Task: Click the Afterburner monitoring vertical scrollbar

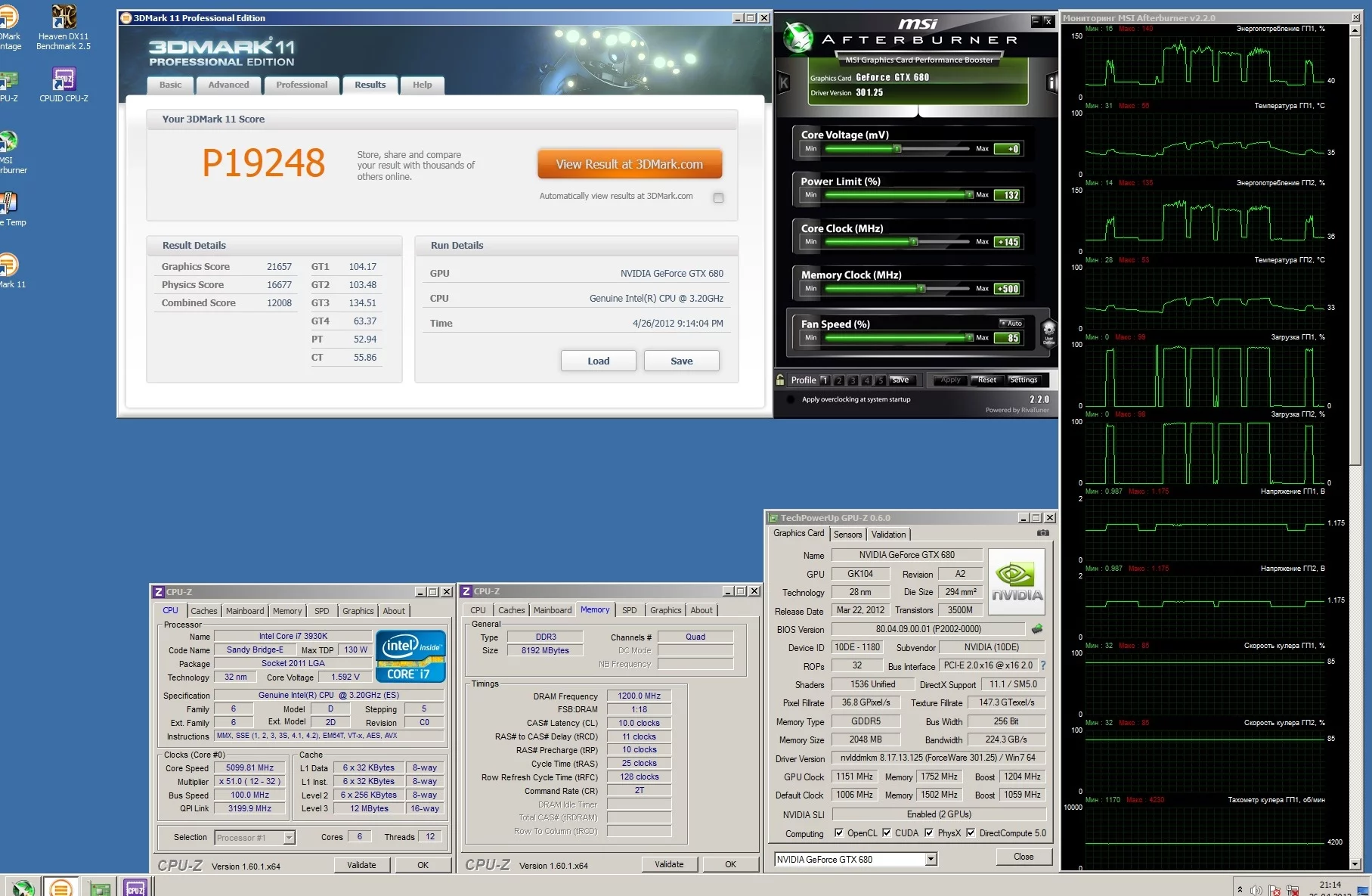Action: point(1355,448)
